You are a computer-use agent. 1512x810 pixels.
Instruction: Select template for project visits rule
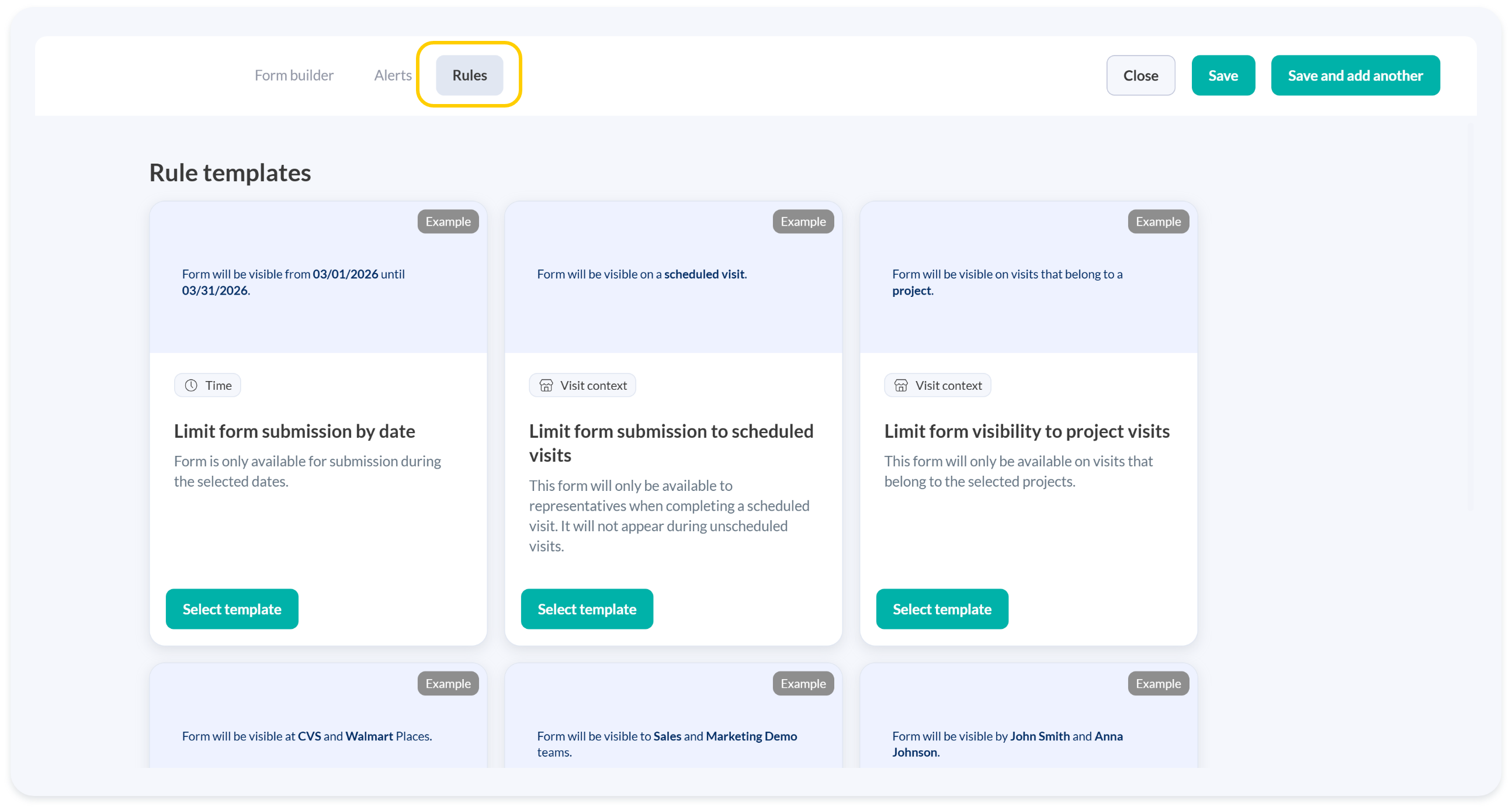tap(941, 610)
